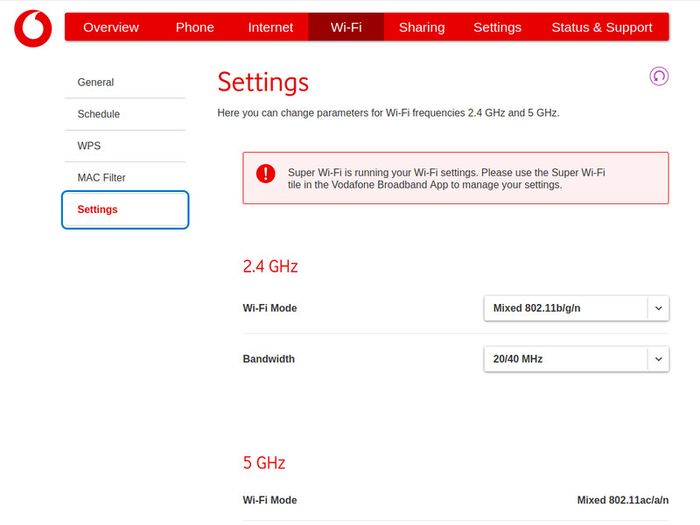Click the 'Bandwidth' label
The width and height of the screenshot is (700, 525).
coord(269,359)
